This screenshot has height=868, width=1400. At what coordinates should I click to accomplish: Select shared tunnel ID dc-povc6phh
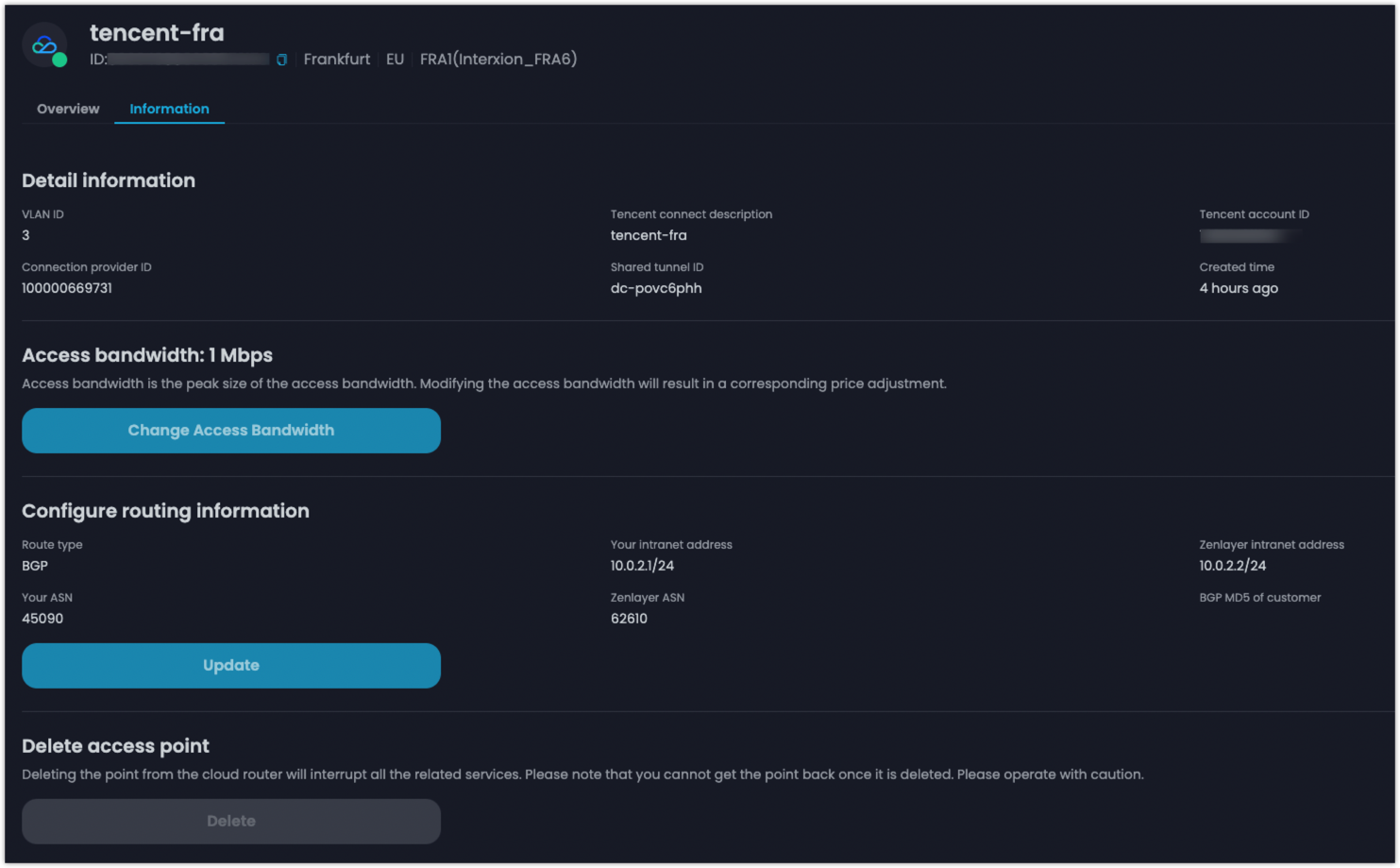[656, 288]
